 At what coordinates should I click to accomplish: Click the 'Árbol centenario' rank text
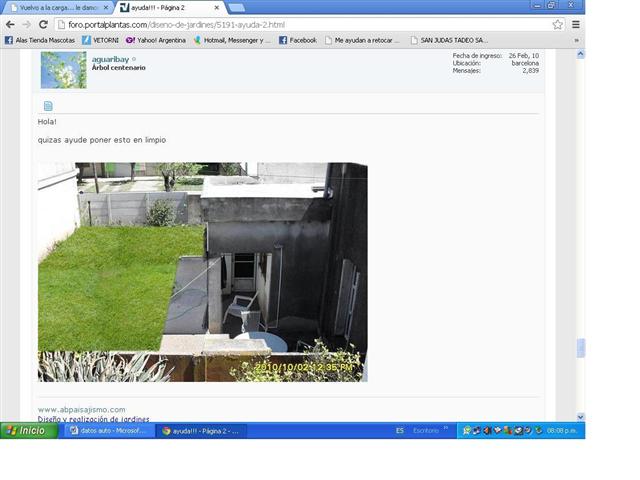coord(119,68)
